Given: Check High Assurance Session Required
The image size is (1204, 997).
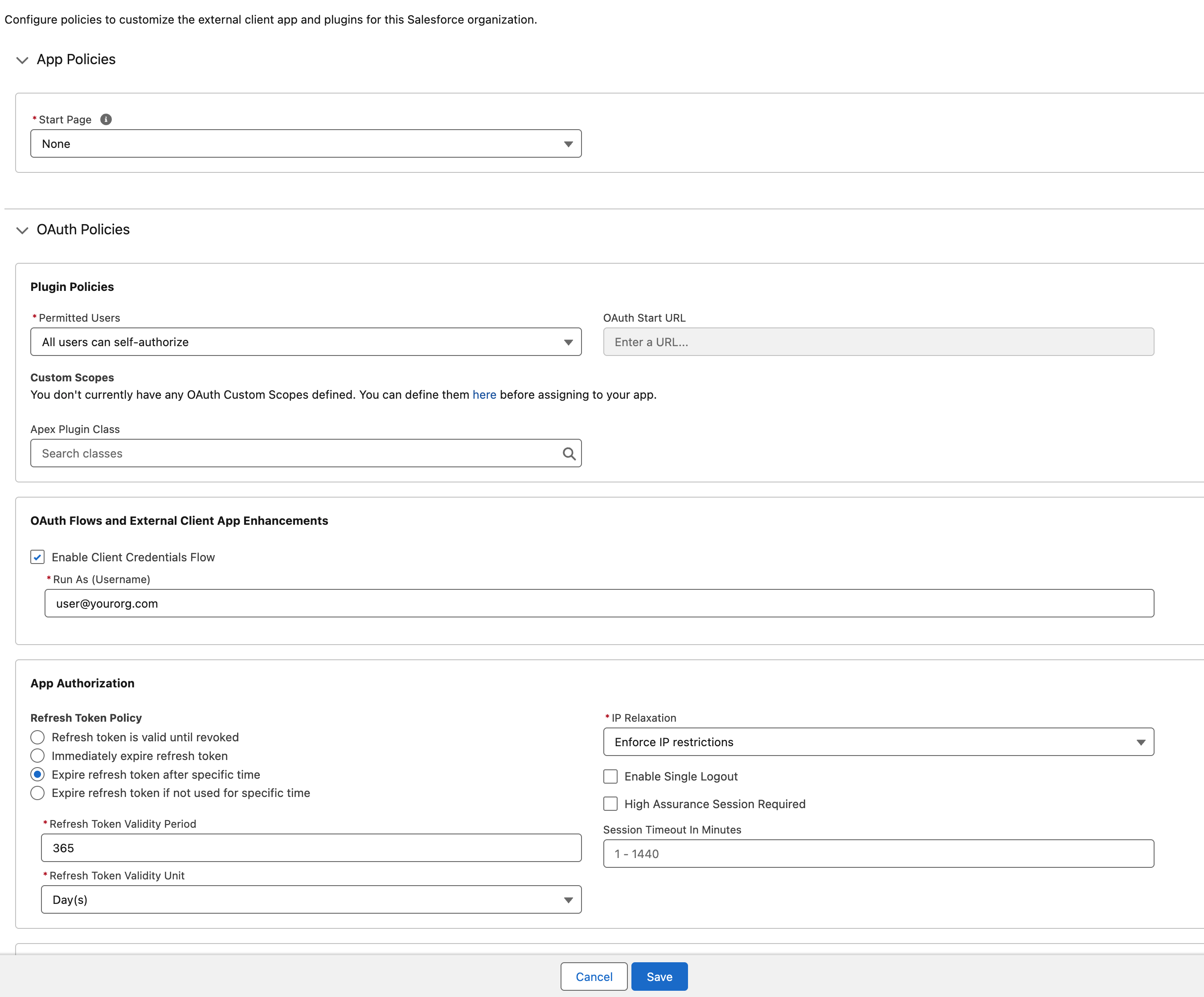Looking at the screenshot, I should click(x=610, y=804).
